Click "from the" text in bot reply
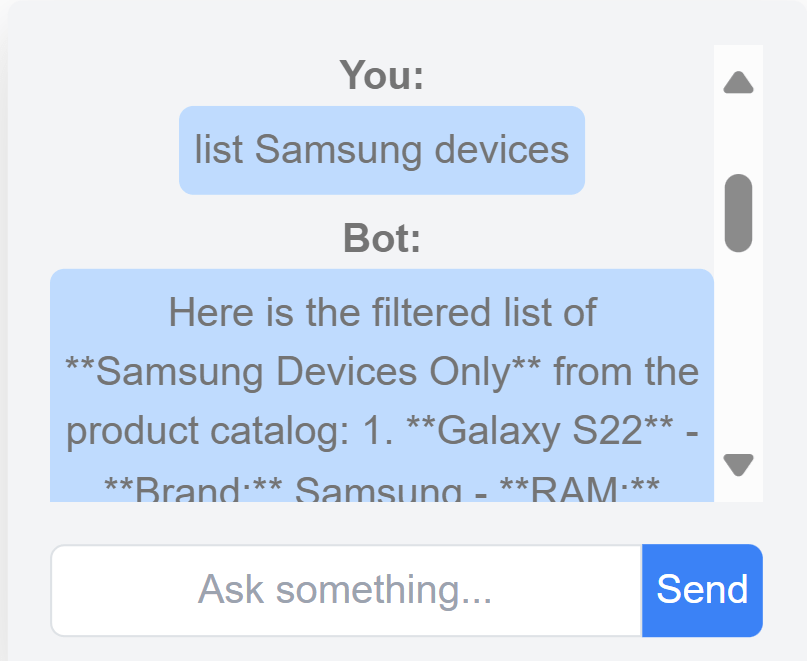 [x=626, y=372]
